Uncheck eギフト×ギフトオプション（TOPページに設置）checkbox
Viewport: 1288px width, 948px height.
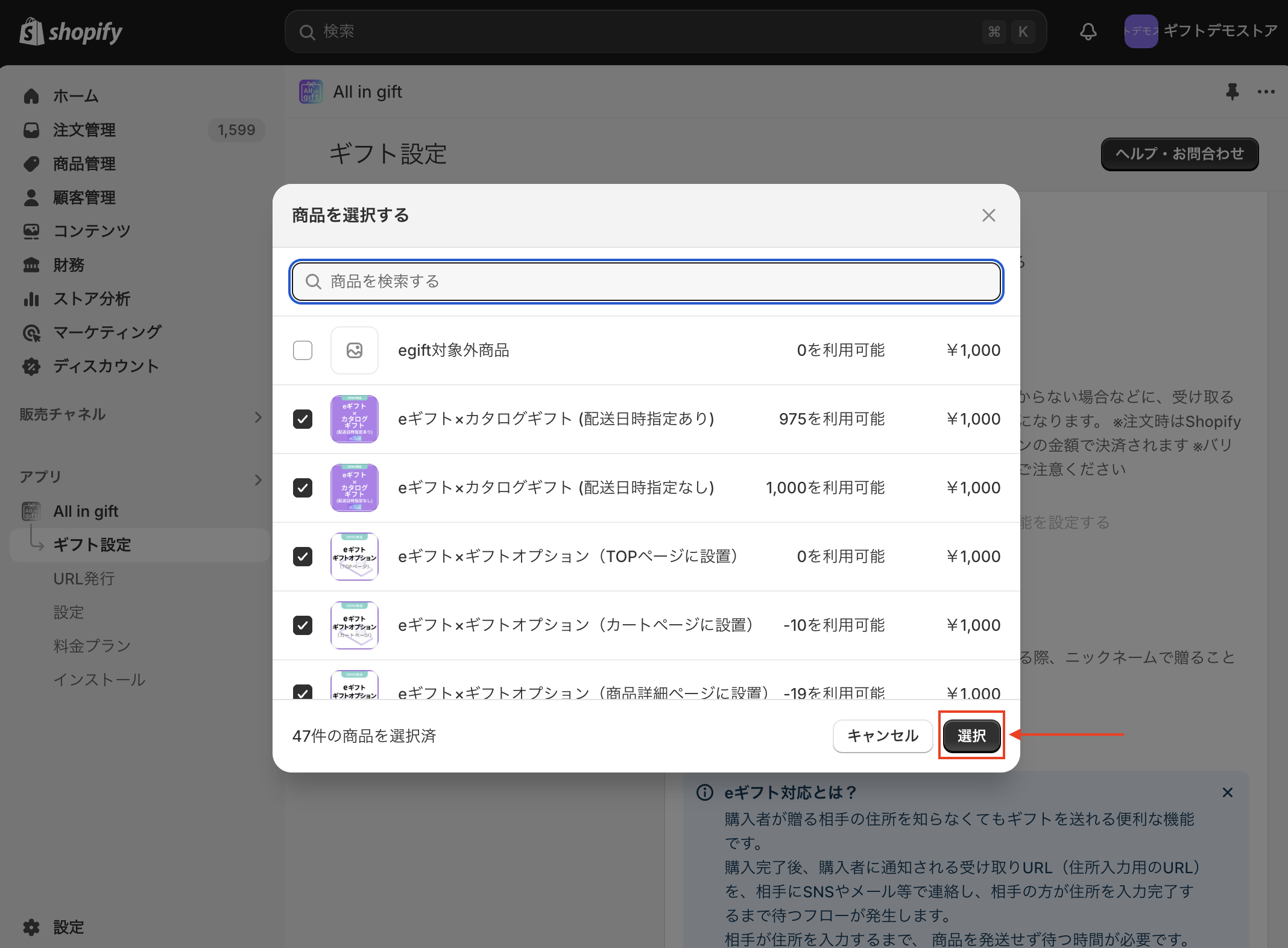[x=303, y=557]
